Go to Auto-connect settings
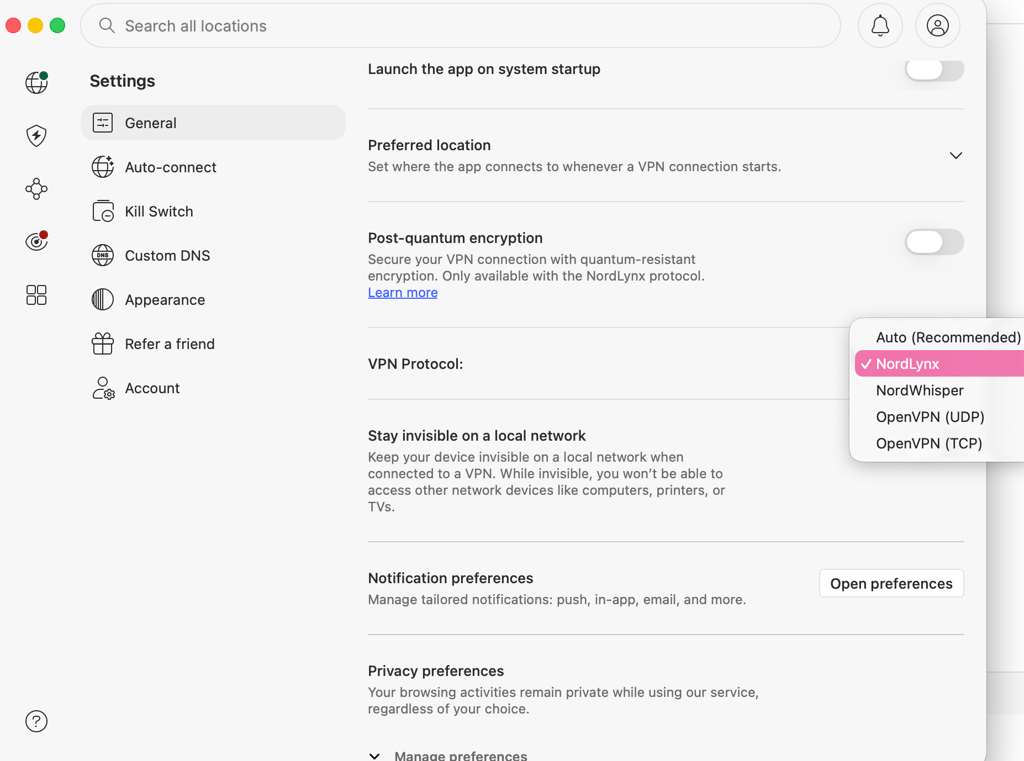Viewport: 1024px width, 761px height. (x=213, y=167)
